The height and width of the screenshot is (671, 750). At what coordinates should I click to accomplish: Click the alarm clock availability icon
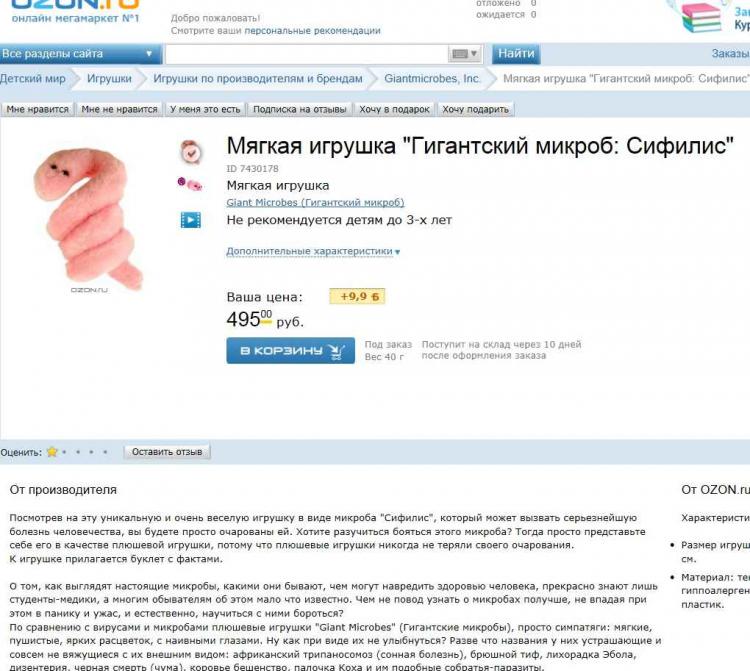[x=191, y=152]
